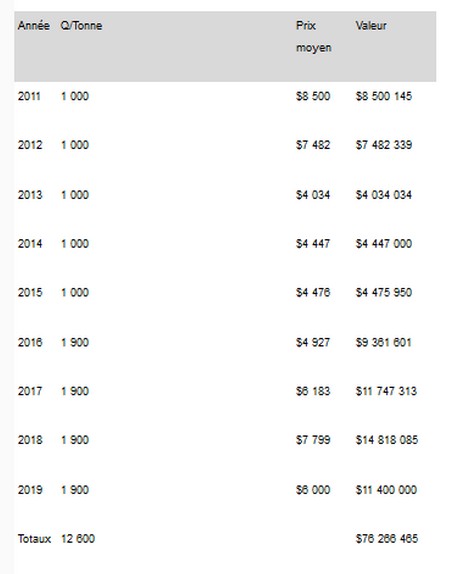The height and width of the screenshot is (574, 450).
Task: Click the value $11 747 313
Action: pos(386,391)
